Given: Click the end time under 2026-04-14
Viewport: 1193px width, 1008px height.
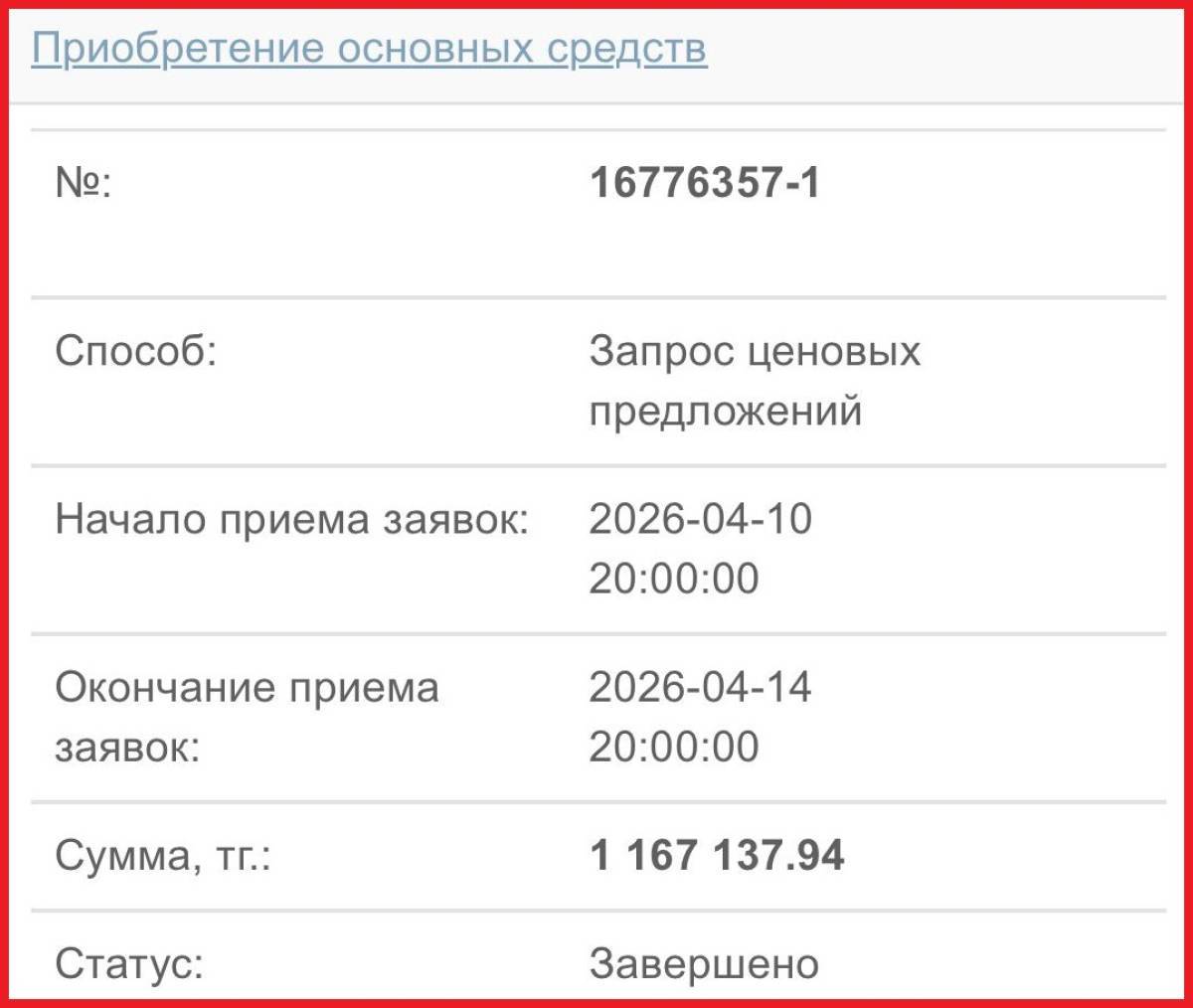Looking at the screenshot, I should pyautogui.click(x=673, y=748).
